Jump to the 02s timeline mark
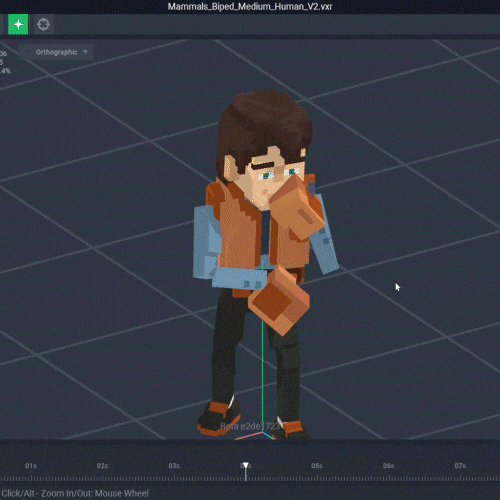This screenshot has height=500, width=500. tap(102, 466)
